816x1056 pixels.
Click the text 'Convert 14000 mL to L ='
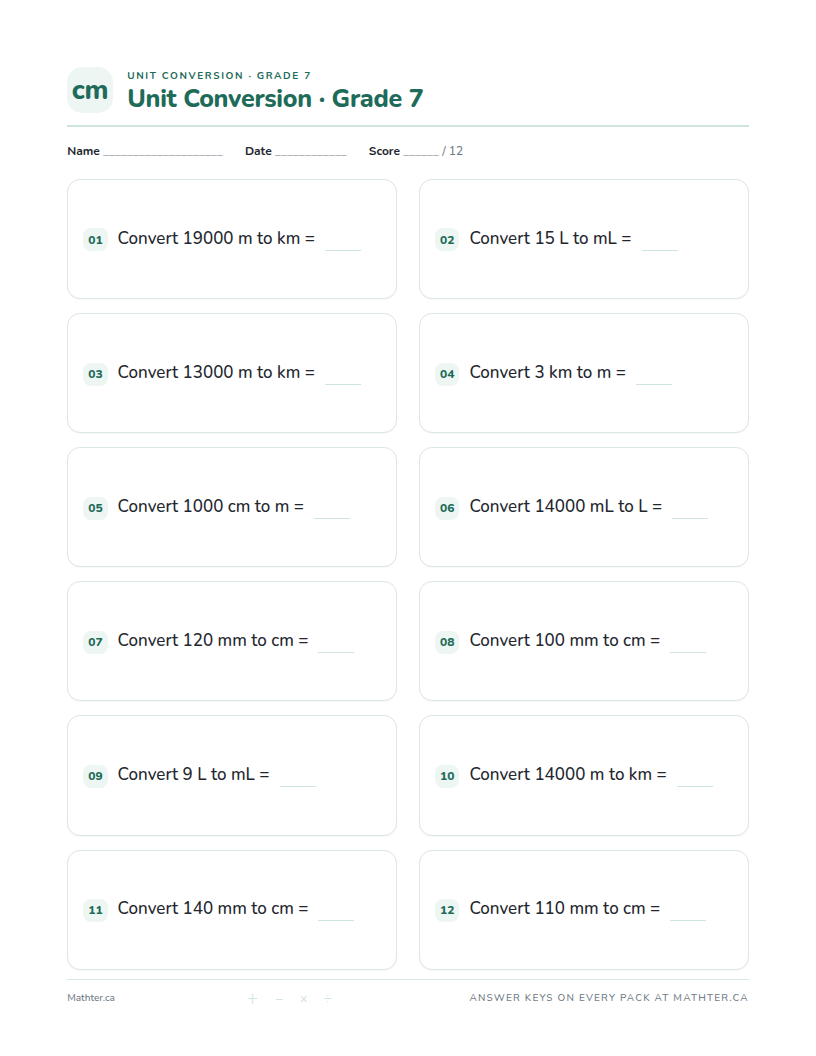[566, 506]
